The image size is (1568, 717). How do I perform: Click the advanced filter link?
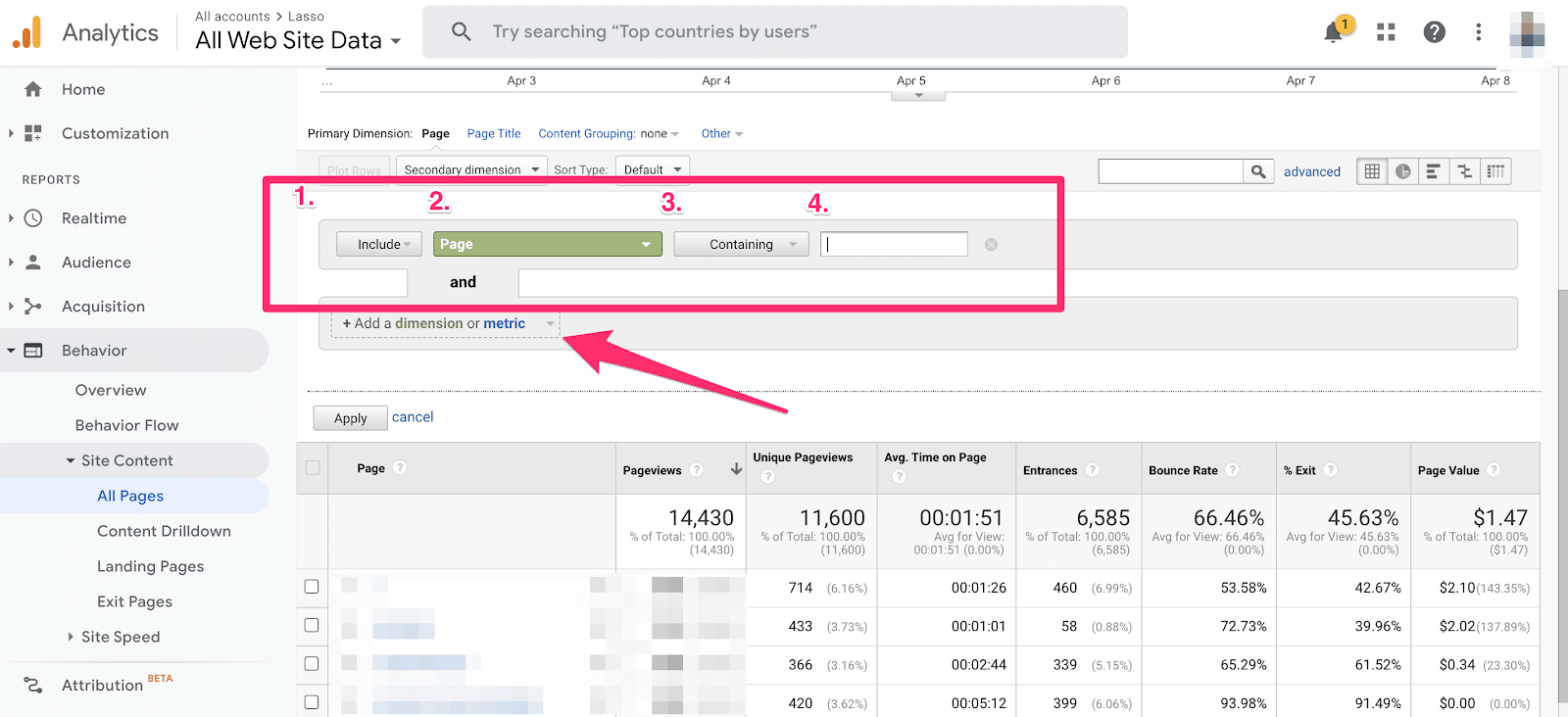click(x=1312, y=171)
